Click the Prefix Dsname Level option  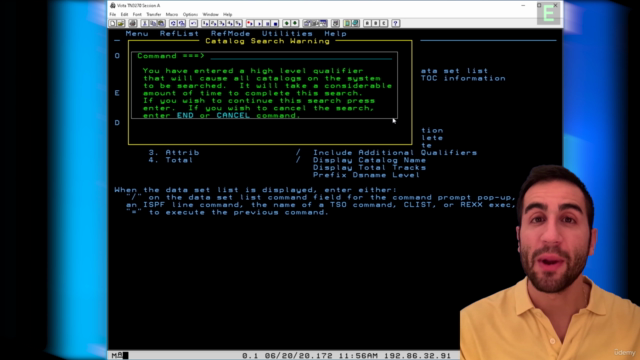point(366,175)
